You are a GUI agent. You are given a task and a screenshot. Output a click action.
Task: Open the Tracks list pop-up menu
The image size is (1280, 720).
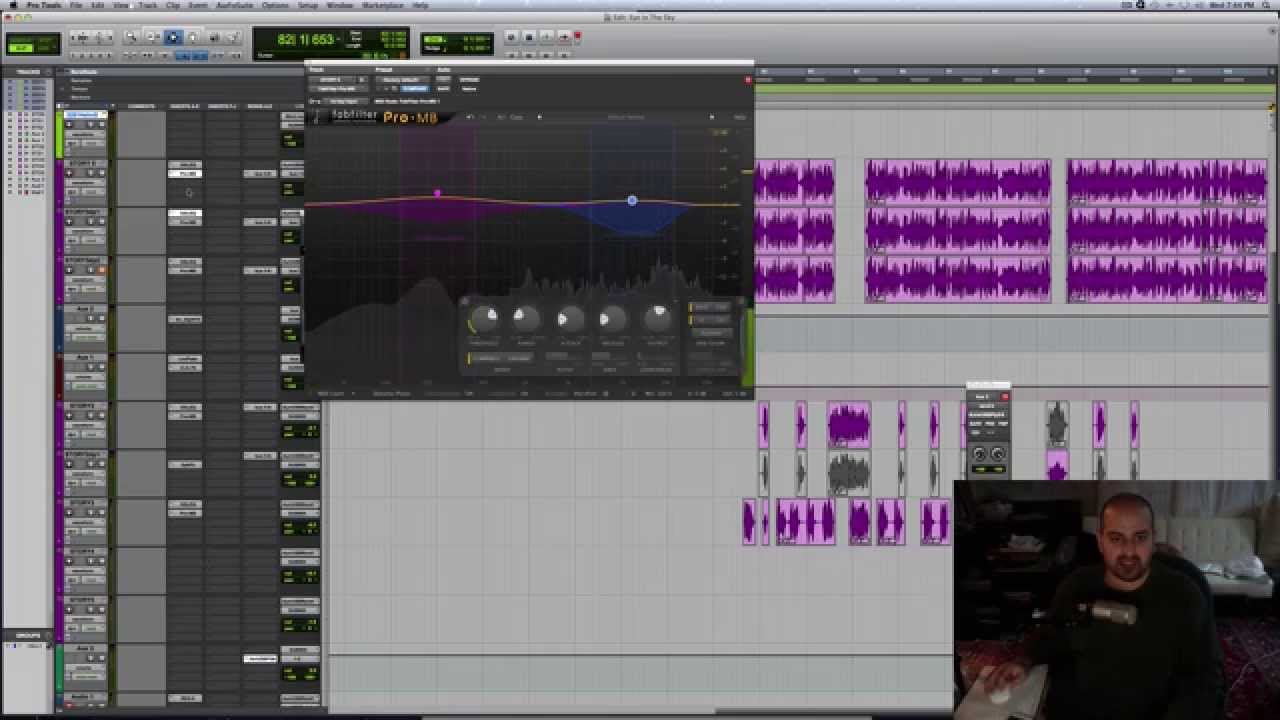click(x=49, y=72)
